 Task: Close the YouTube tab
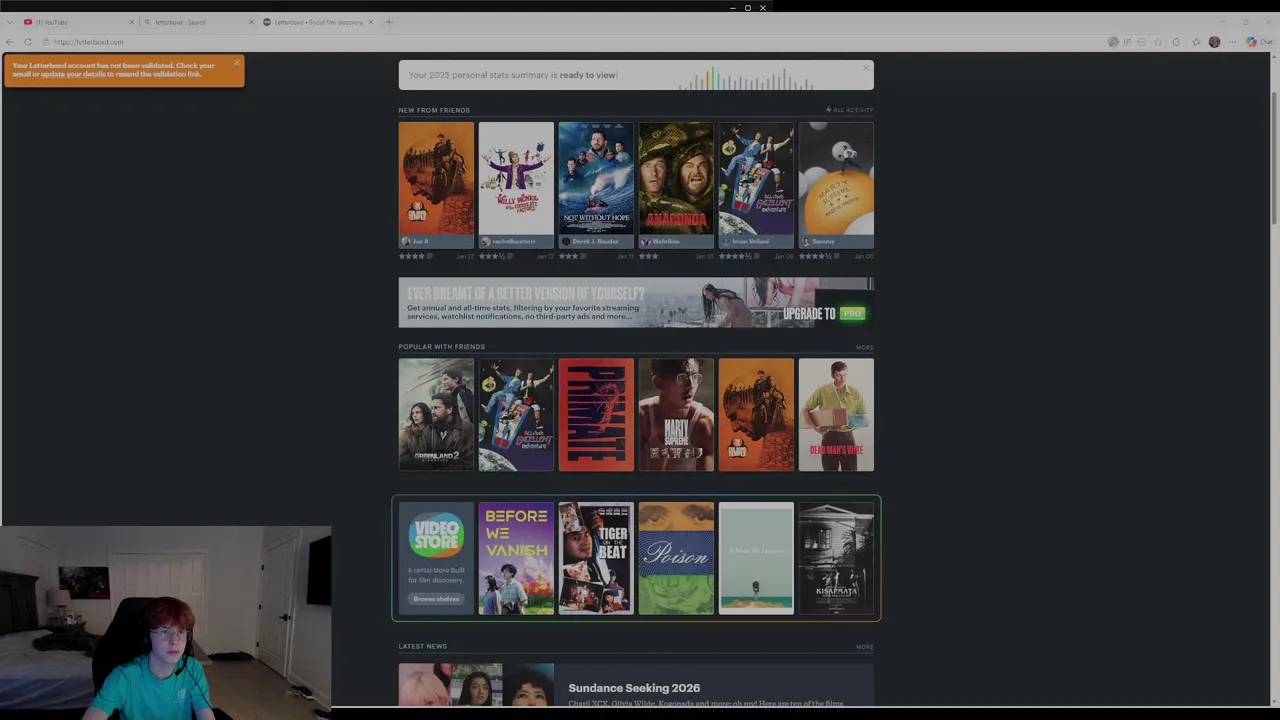[131, 22]
